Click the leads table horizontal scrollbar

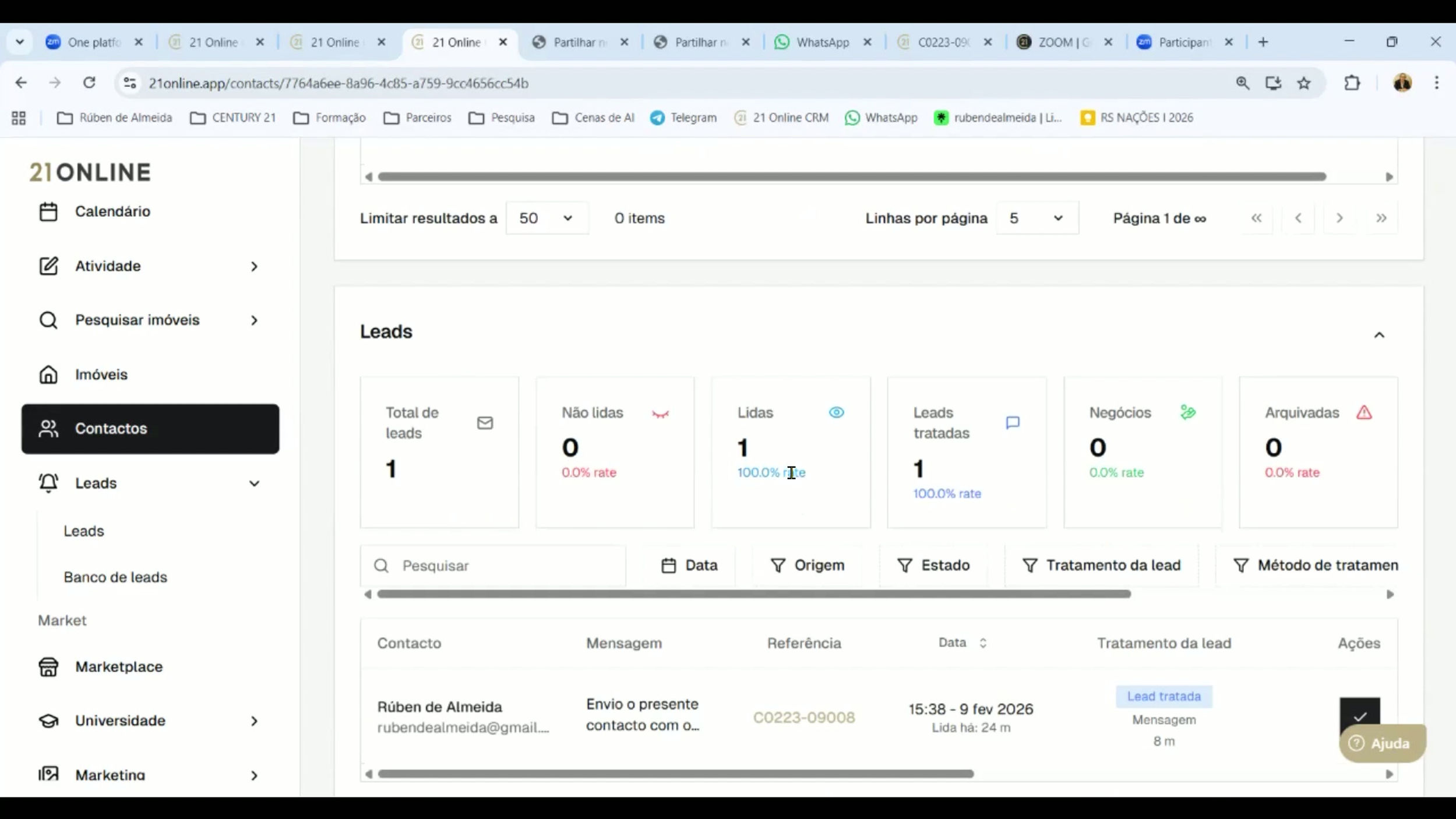coord(676,774)
